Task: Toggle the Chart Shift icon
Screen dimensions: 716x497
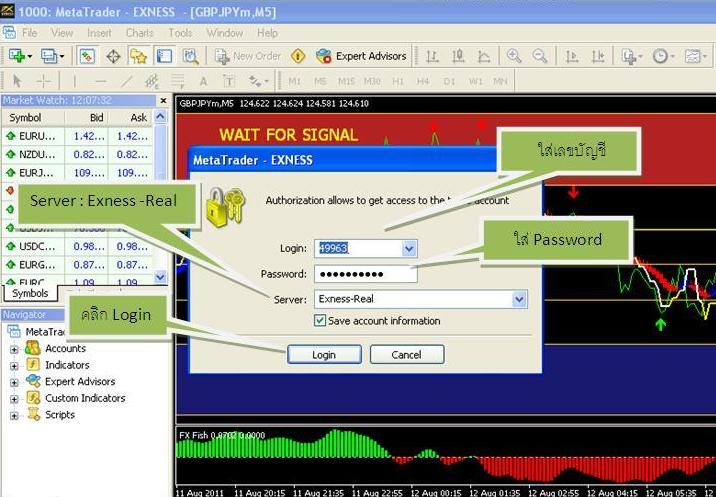Action: [598, 56]
